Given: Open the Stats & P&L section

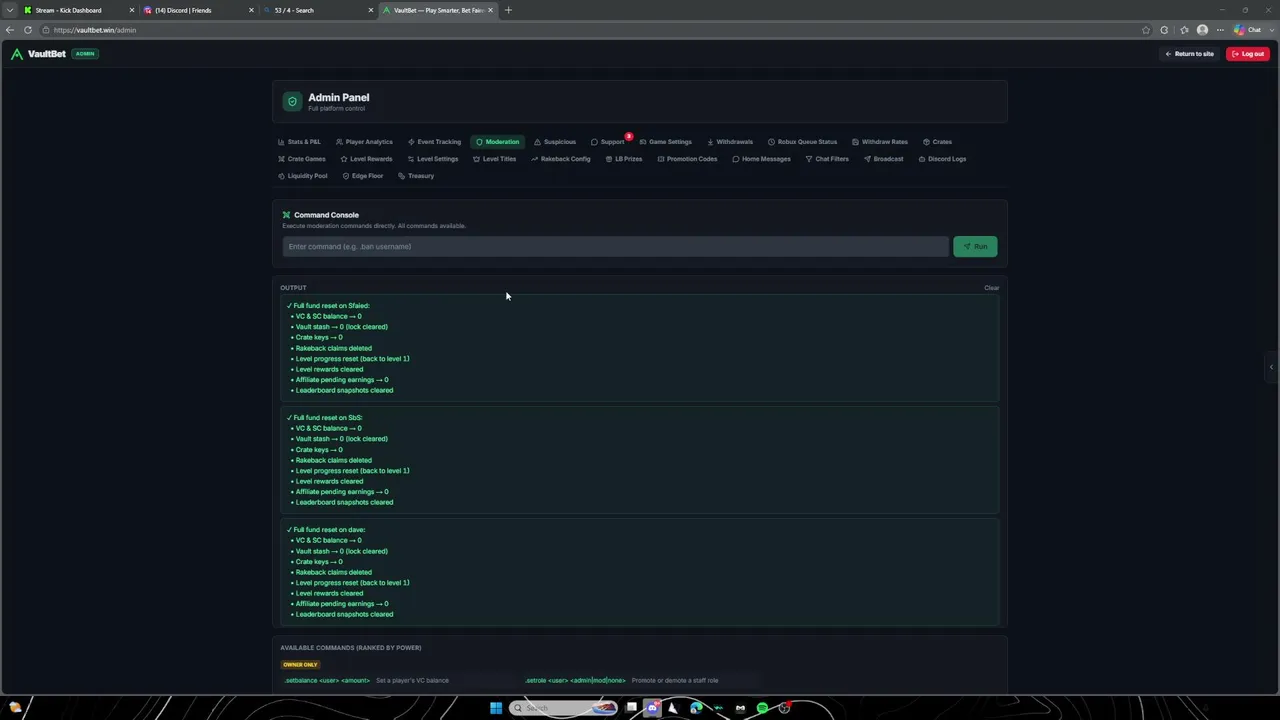Looking at the screenshot, I should coord(299,142).
